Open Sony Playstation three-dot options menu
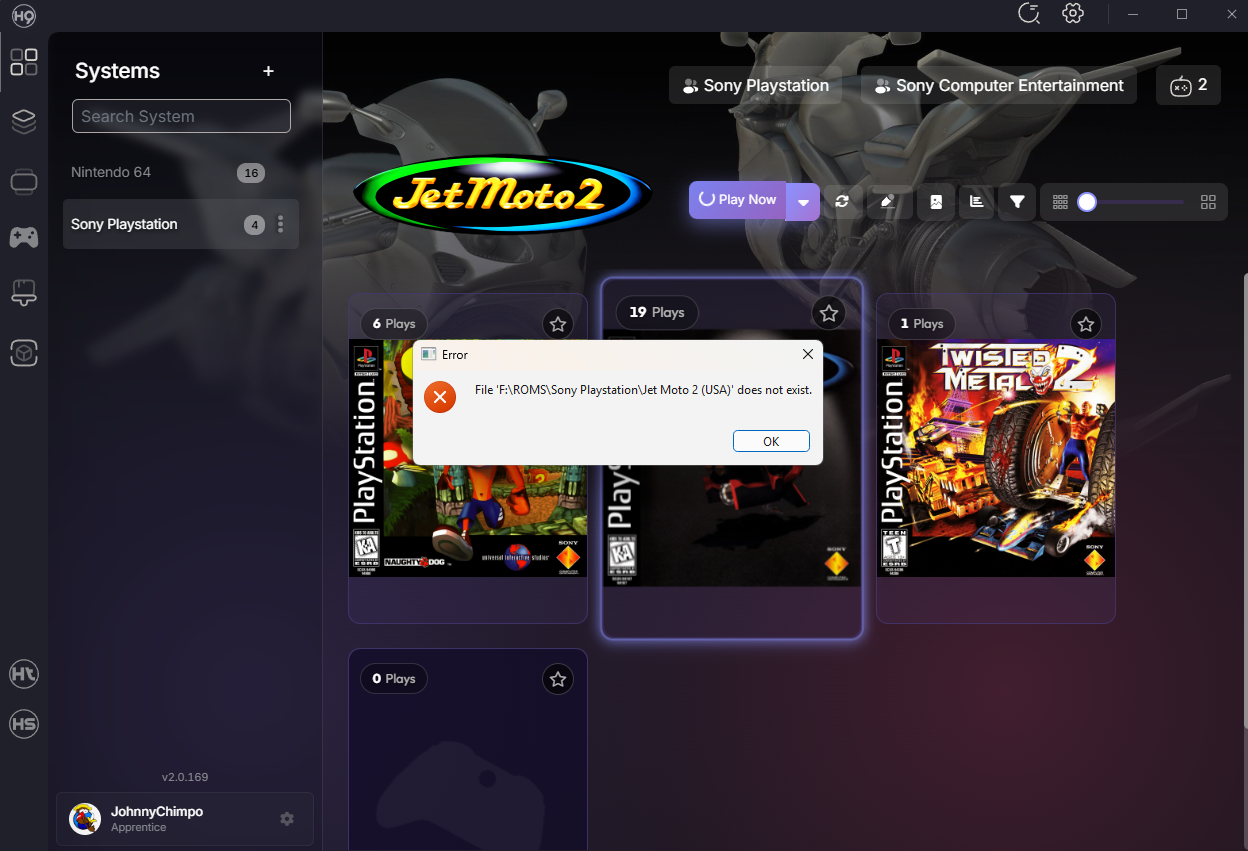1248x851 pixels. 281,224
